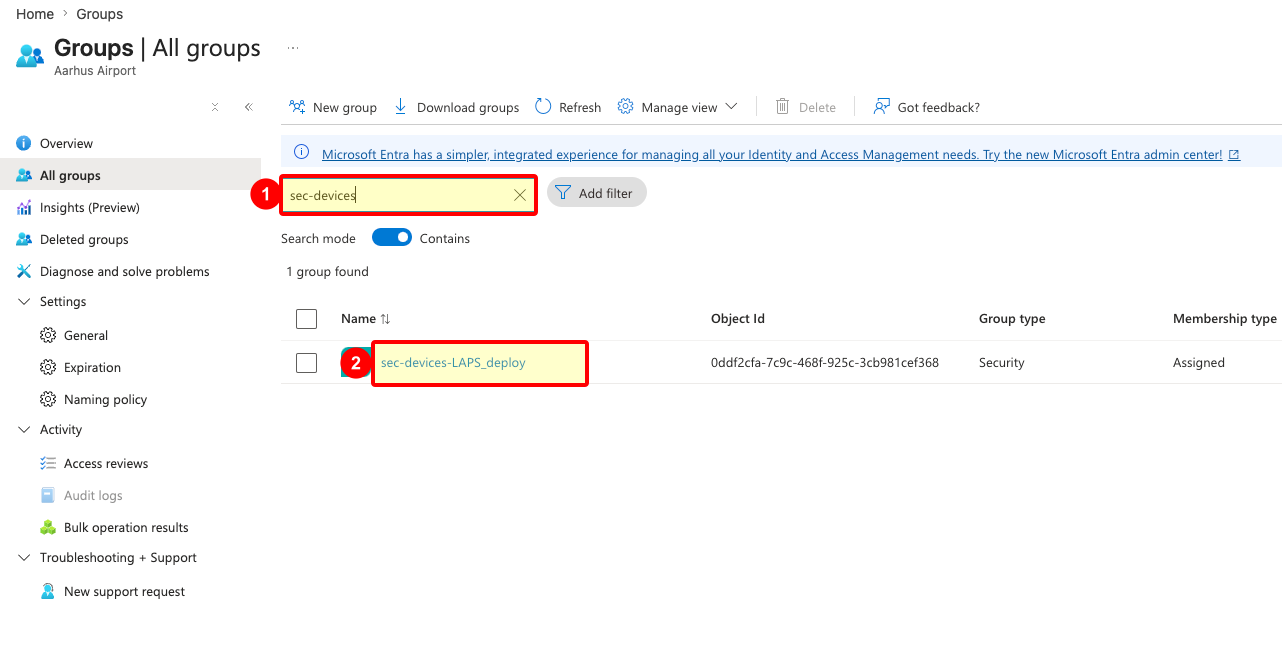The width and height of the screenshot is (1282, 658).
Task: Collapse the Troubleshooting + Support chevron
Action: [24, 557]
